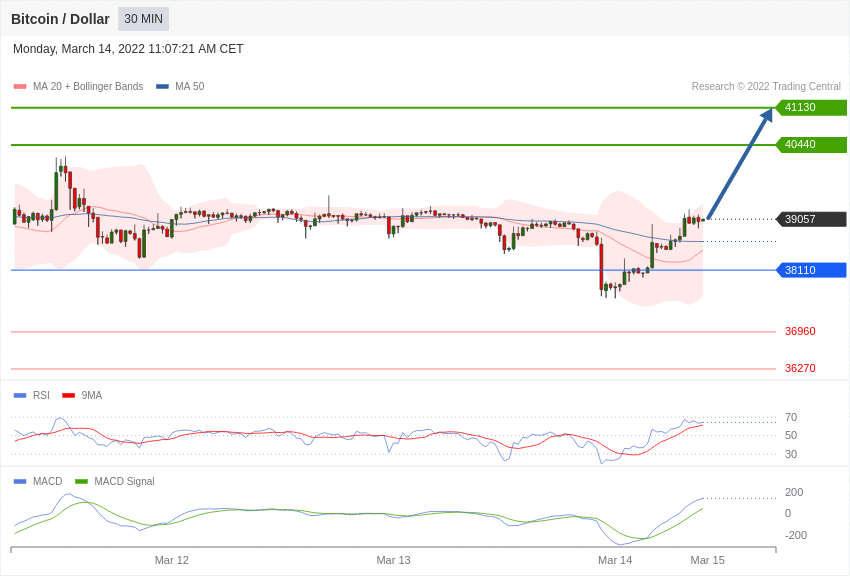The width and height of the screenshot is (850, 576).
Task: Click the MA 50 legend label
Action: pos(190,86)
